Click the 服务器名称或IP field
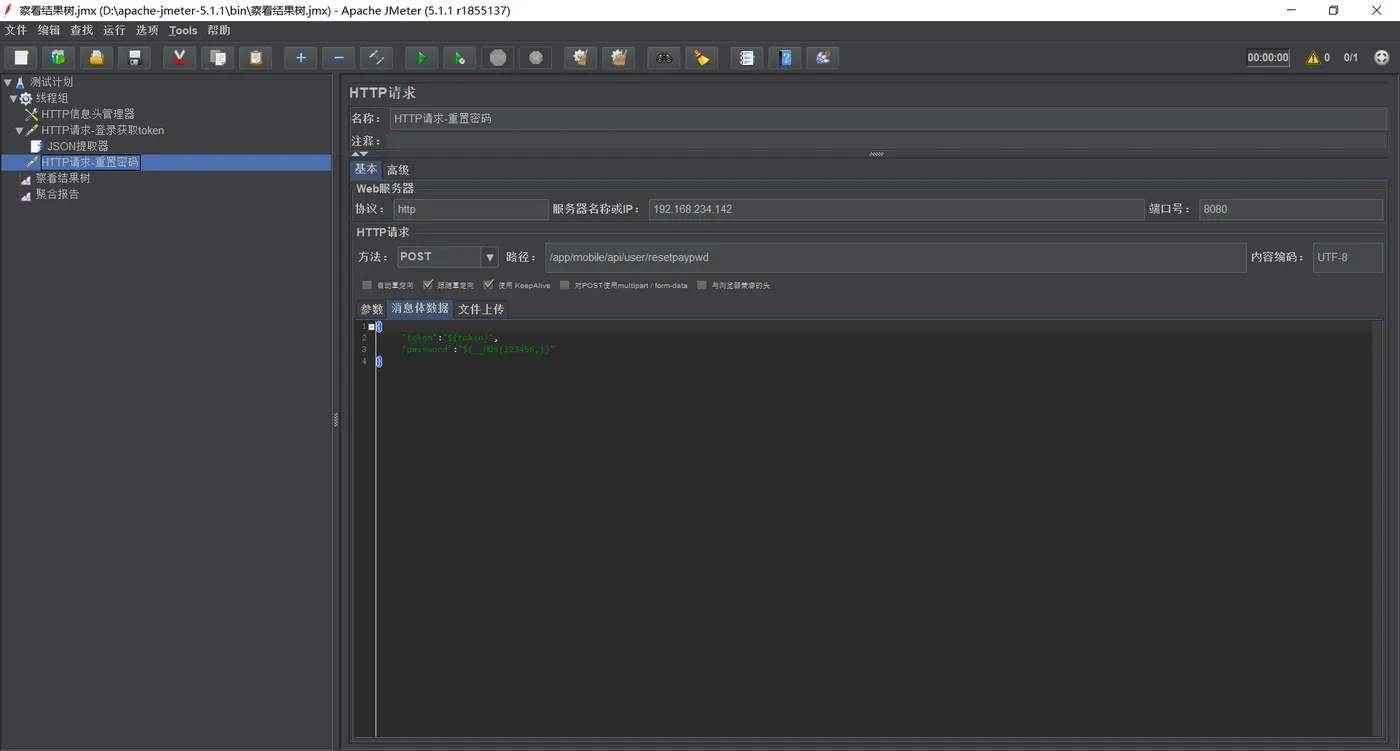This screenshot has width=1400, height=751. click(x=896, y=210)
